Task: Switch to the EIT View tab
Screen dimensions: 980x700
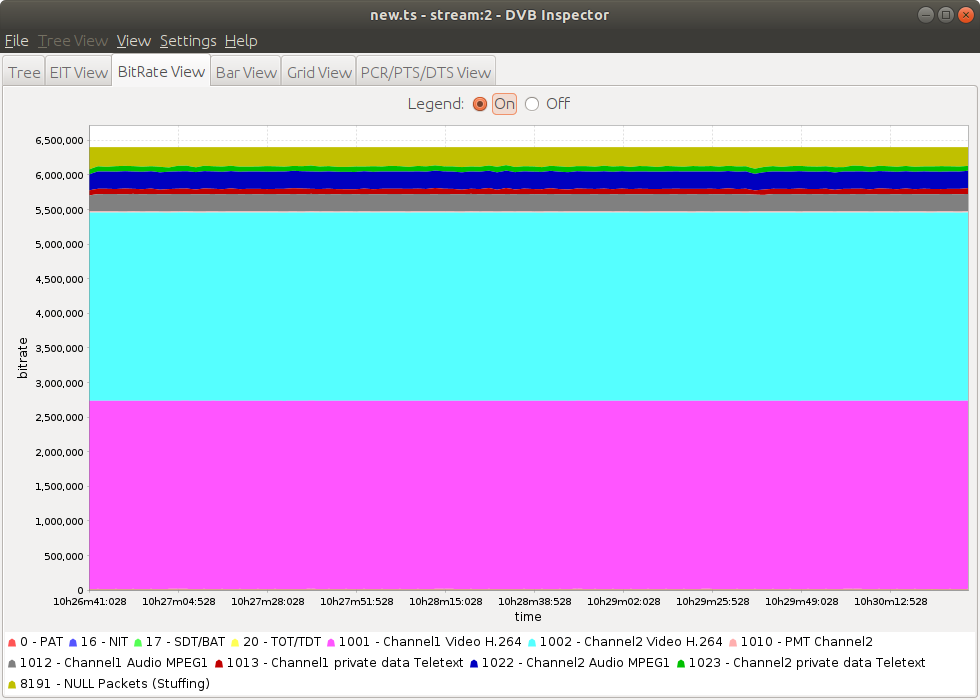Action: pos(78,72)
